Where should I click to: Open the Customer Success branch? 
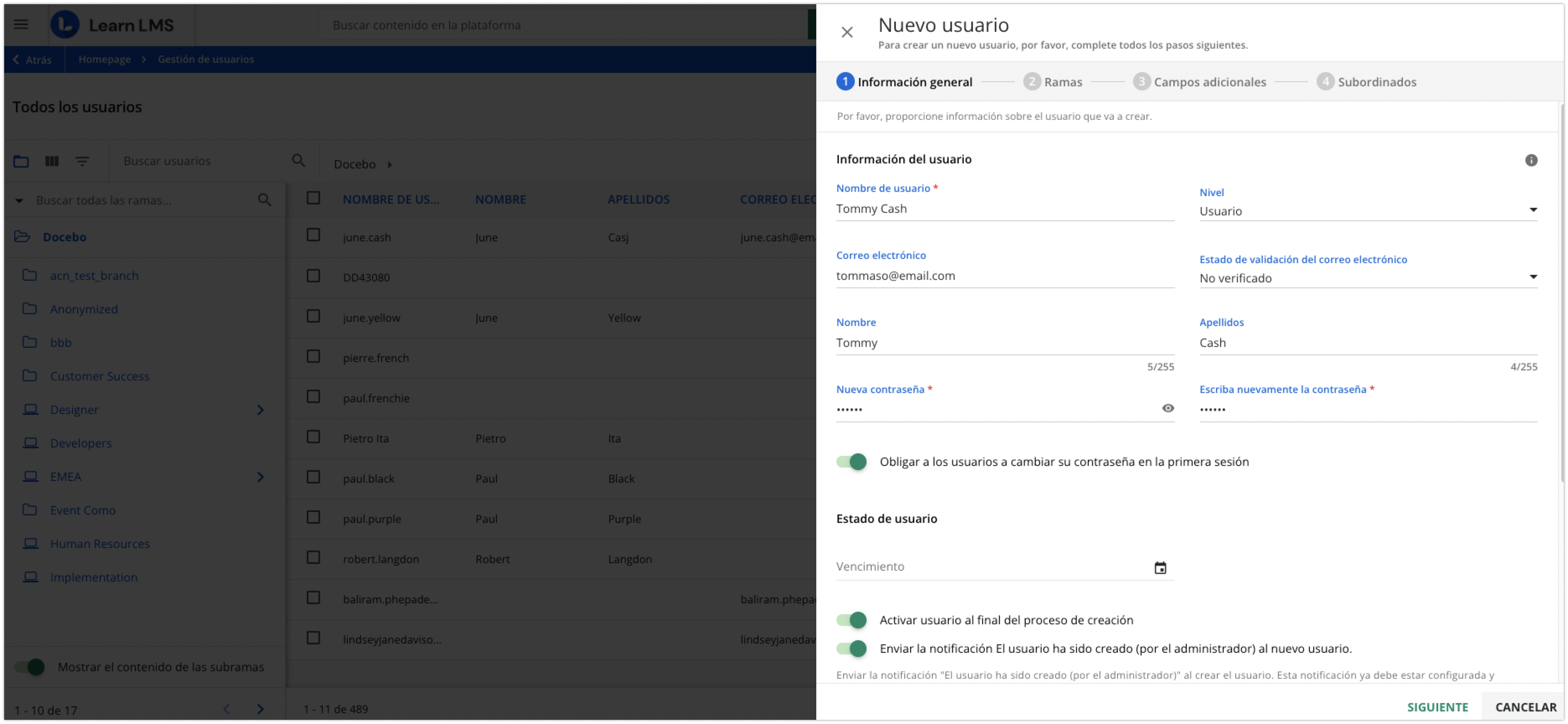tap(100, 377)
